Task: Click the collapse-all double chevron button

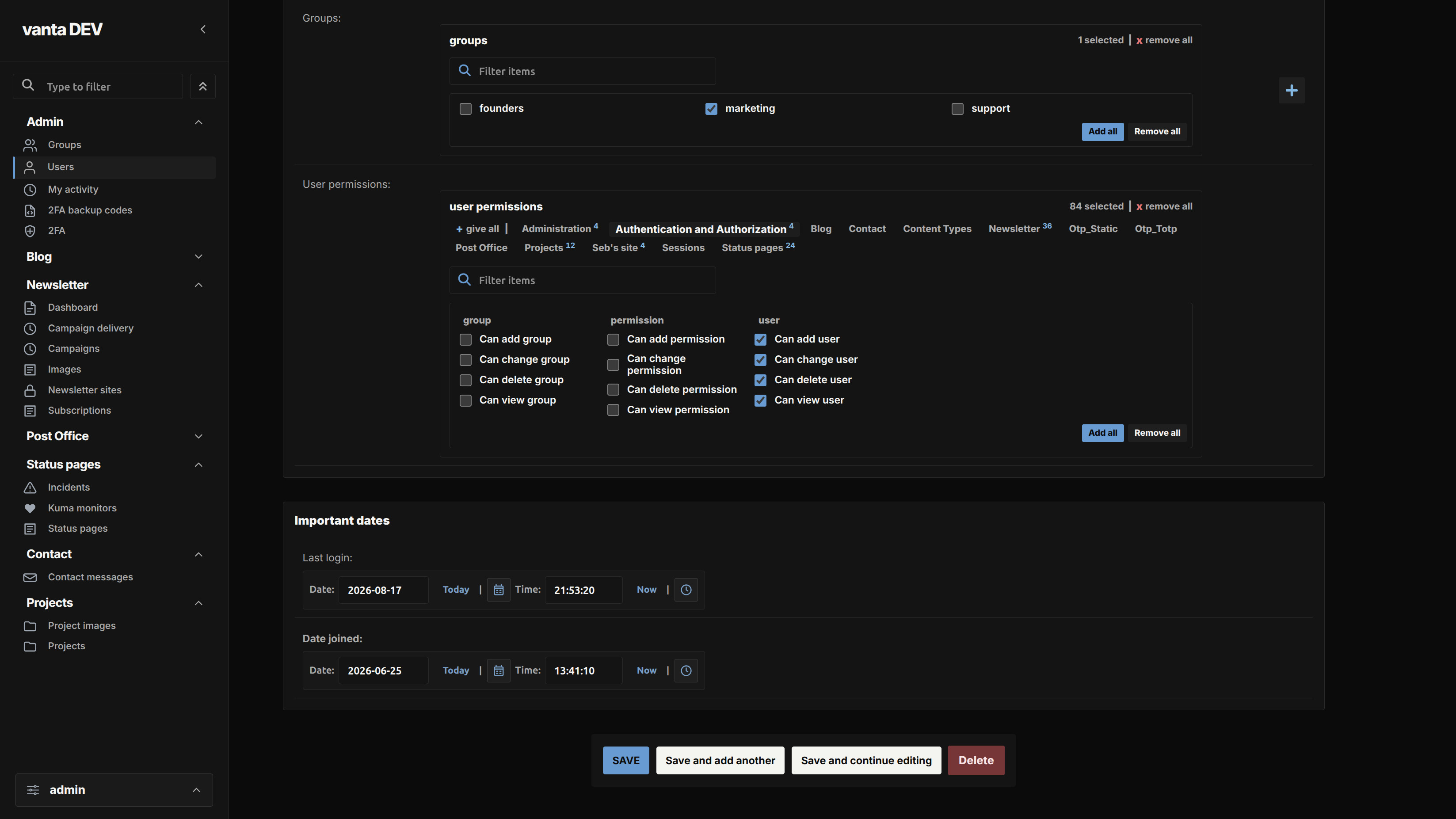Action: point(203,87)
